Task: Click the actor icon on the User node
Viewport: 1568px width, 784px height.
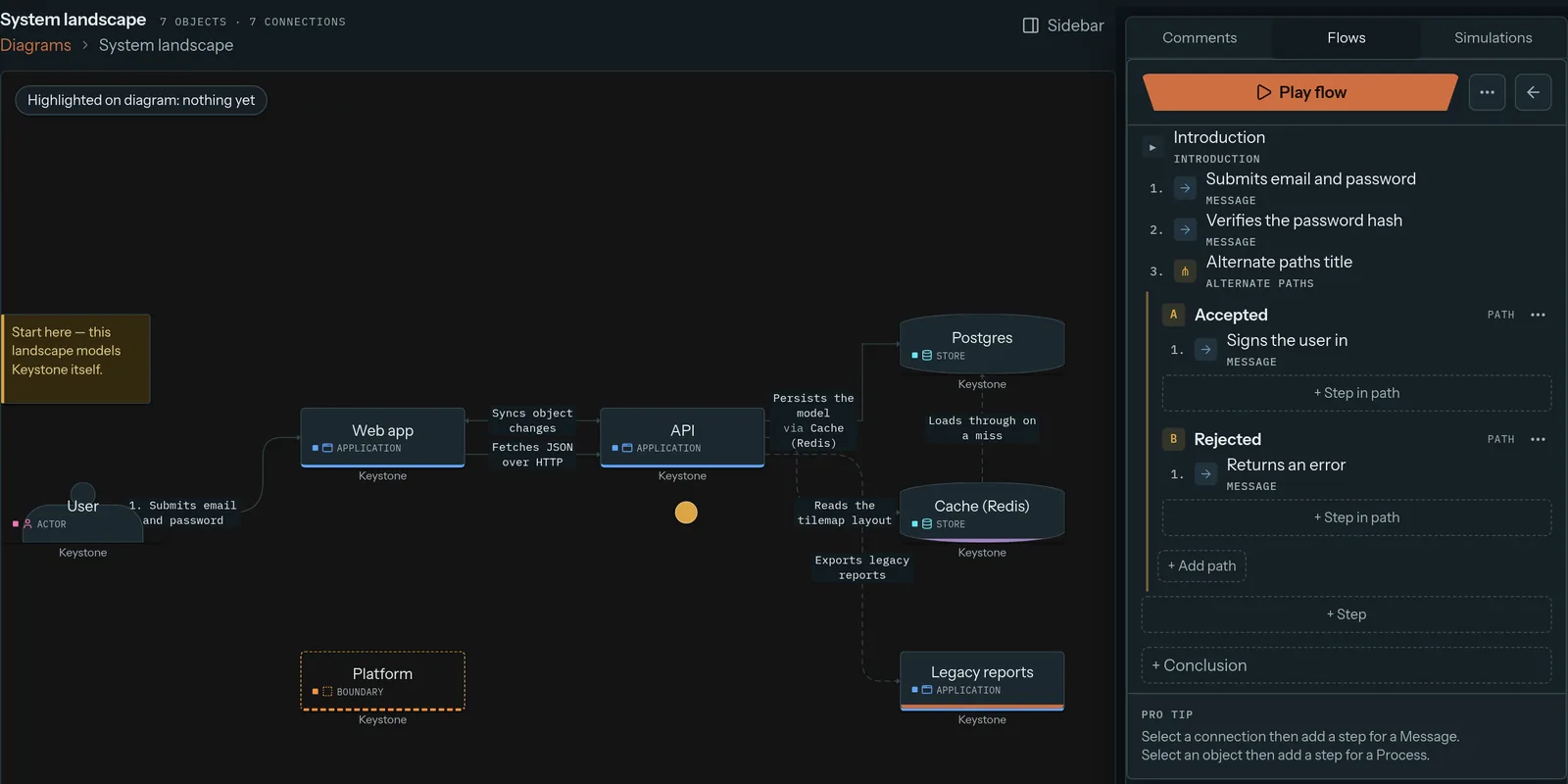Action: click(27, 524)
